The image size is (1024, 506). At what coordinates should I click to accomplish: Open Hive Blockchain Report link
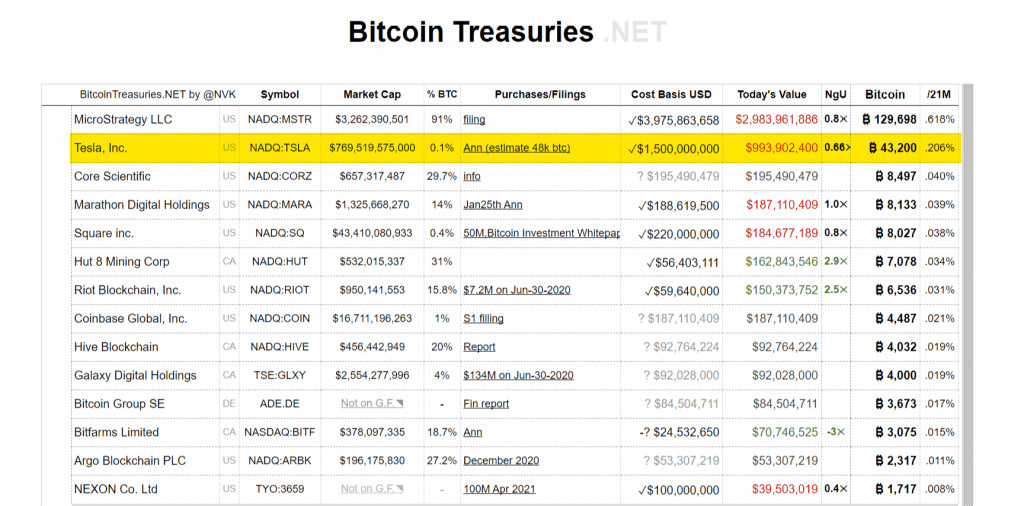coord(479,347)
